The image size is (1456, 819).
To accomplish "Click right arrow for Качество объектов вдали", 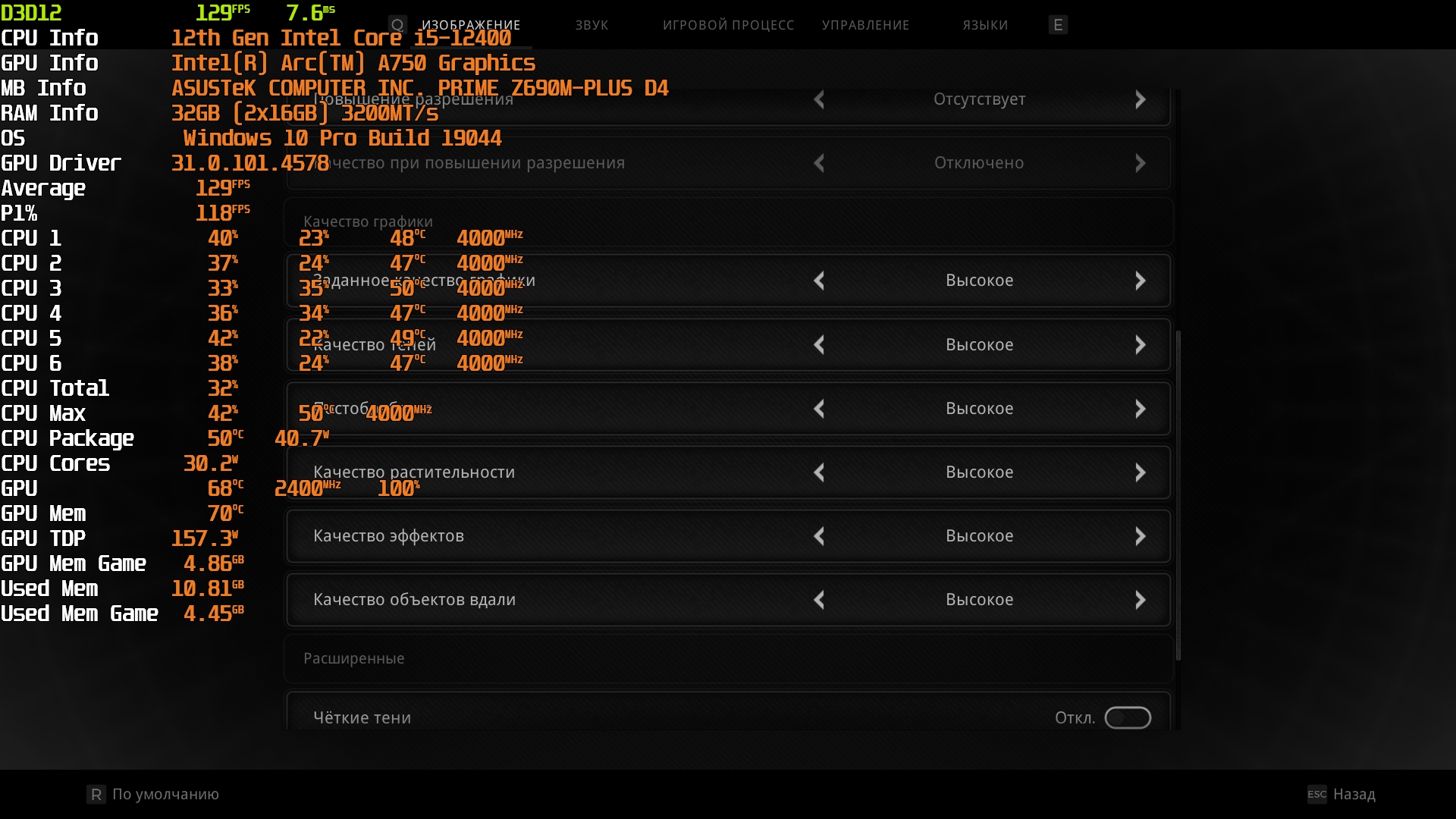I will click(x=1140, y=600).
